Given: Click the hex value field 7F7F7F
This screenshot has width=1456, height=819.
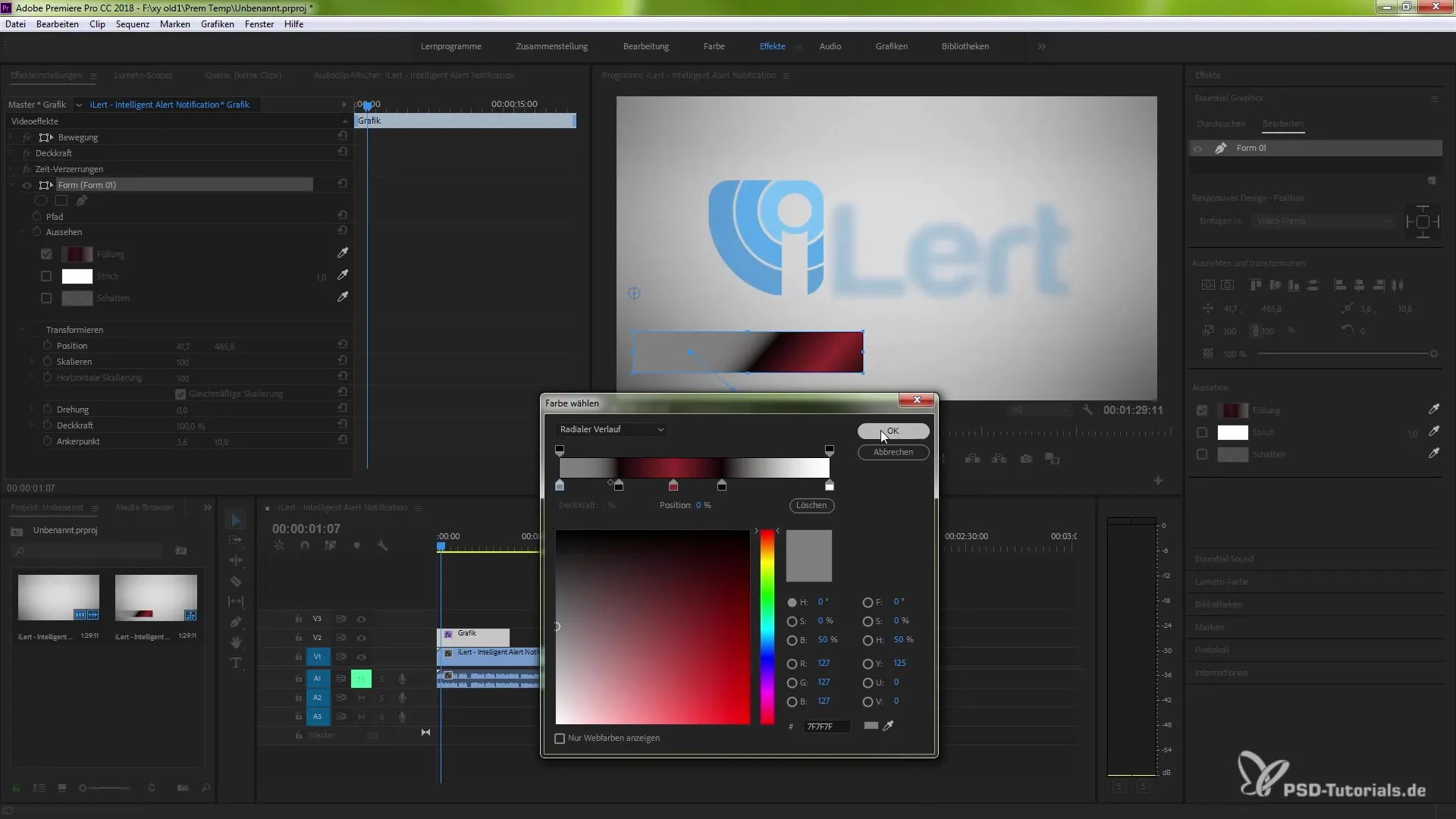Looking at the screenshot, I should pos(827,726).
